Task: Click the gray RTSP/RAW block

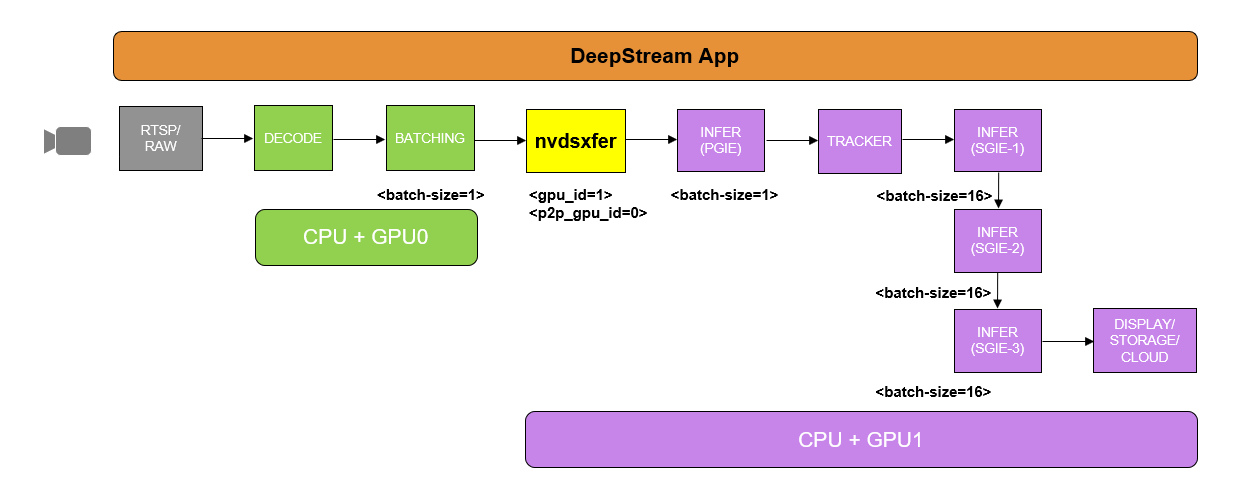Action: click(x=160, y=138)
